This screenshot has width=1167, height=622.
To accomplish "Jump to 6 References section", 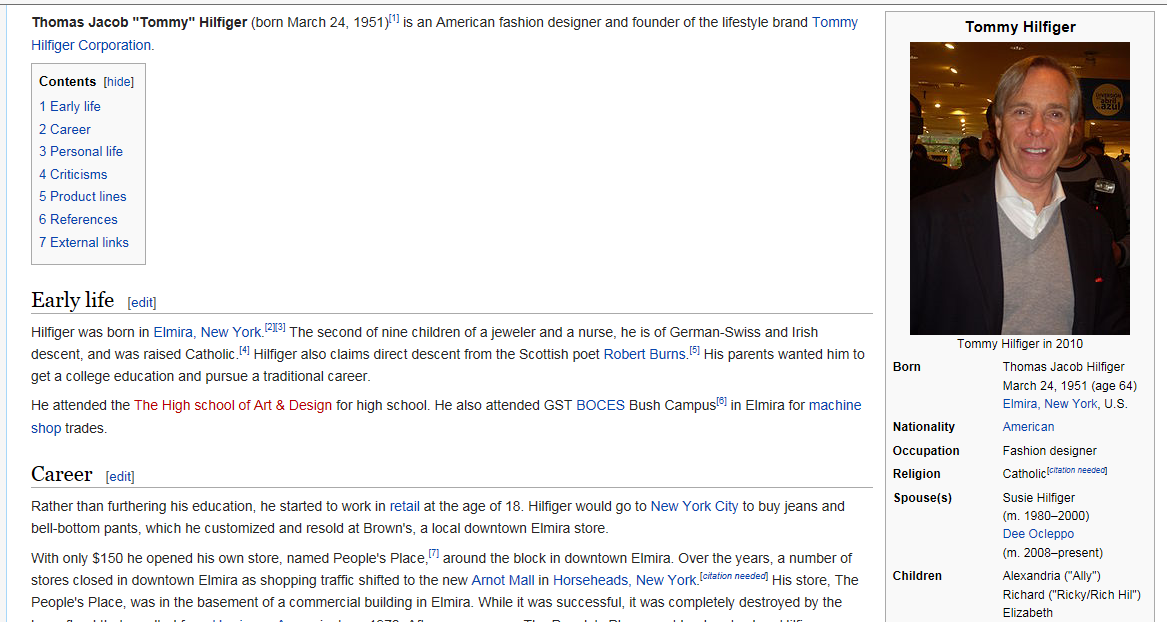I will click(x=78, y=220).
